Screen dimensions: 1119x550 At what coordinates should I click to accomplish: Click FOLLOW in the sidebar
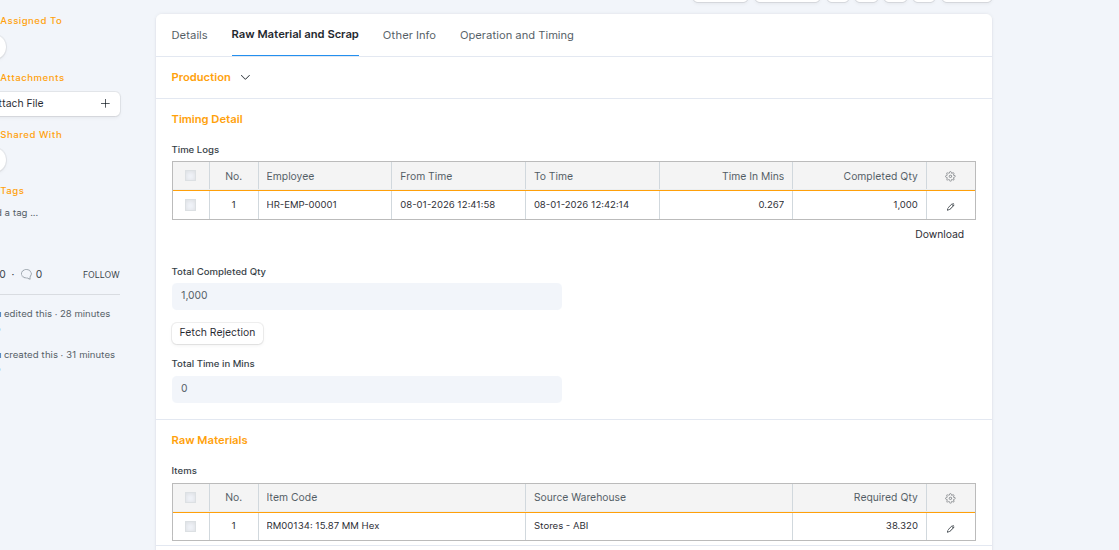101,275
